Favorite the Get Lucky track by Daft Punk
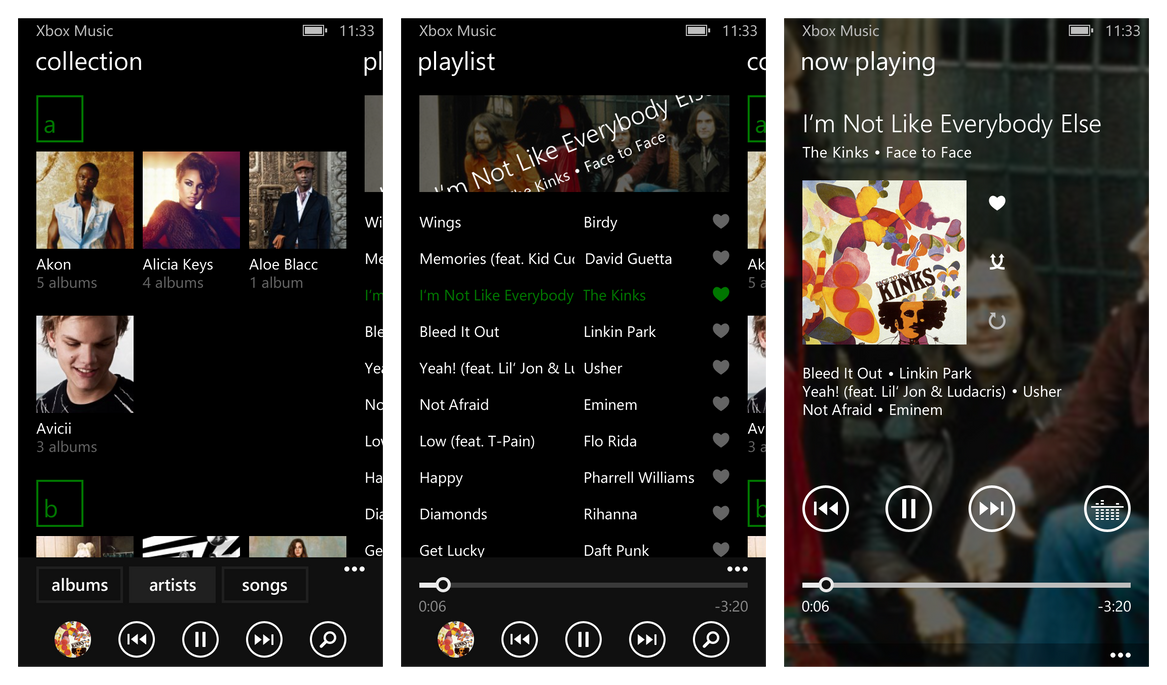The height and width of the screenshot is (685, 1167). click(720, 549)
